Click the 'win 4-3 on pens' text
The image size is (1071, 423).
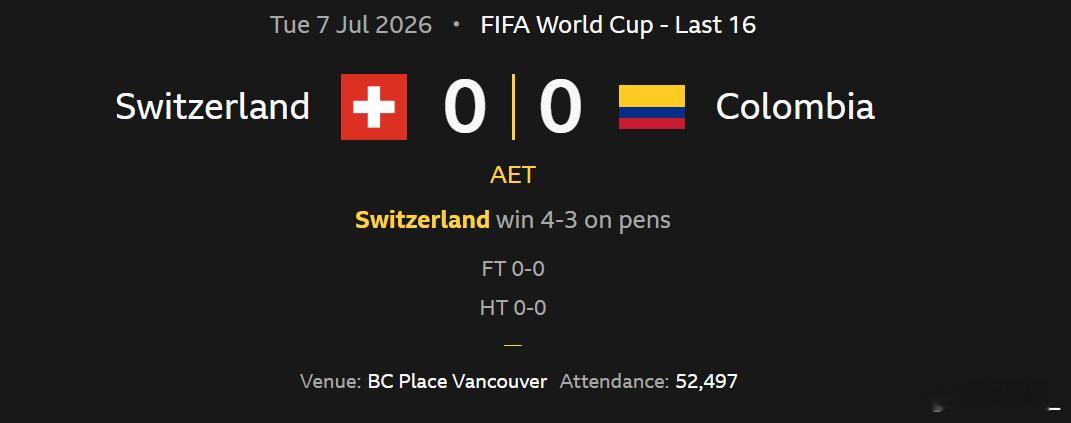pos(583,220)
